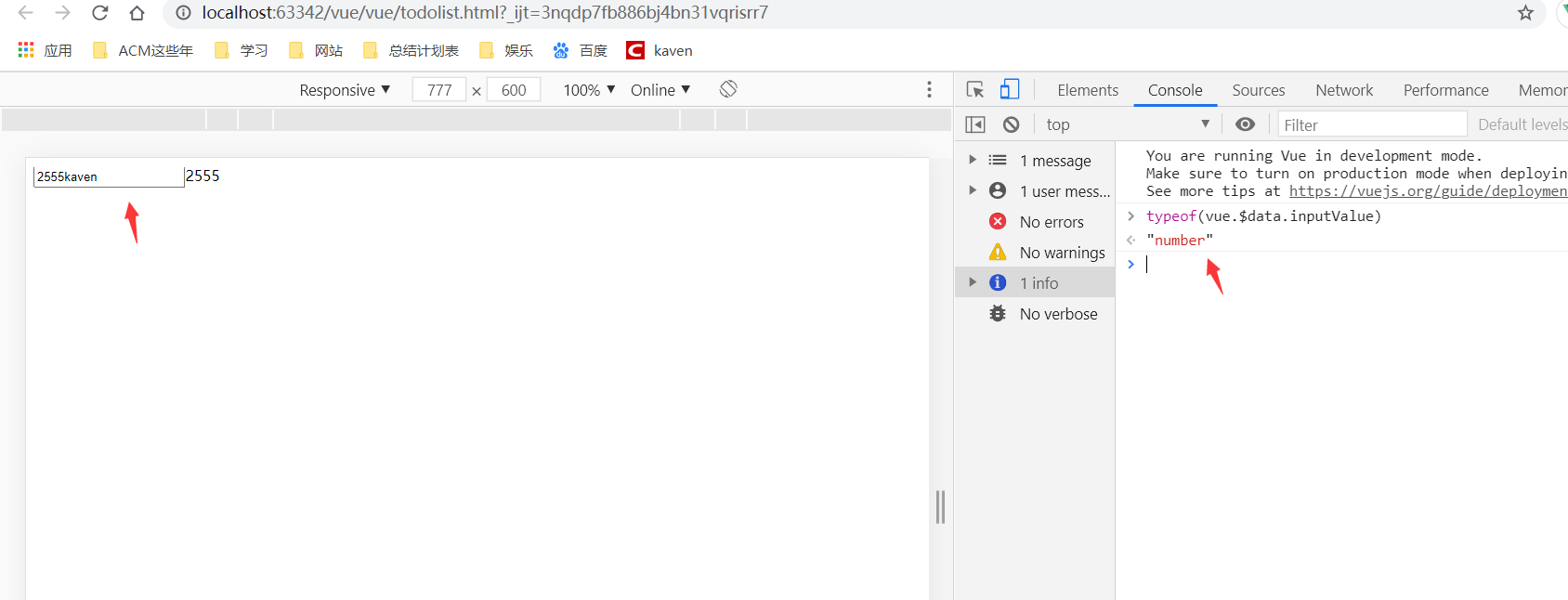
Task: Clear the console
Action: click(x=1012, y=124)
